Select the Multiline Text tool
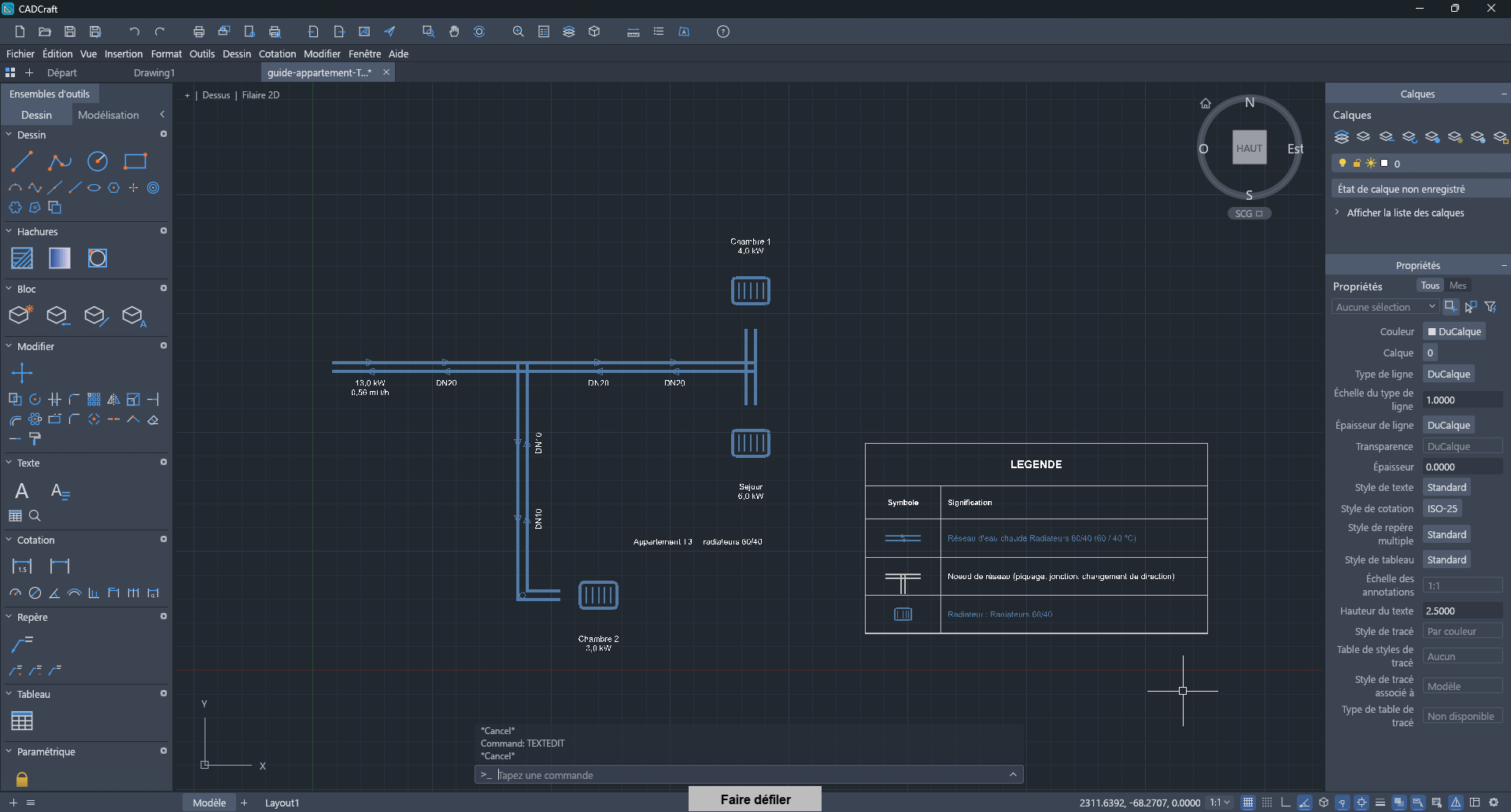 click(x=22, y=491)
